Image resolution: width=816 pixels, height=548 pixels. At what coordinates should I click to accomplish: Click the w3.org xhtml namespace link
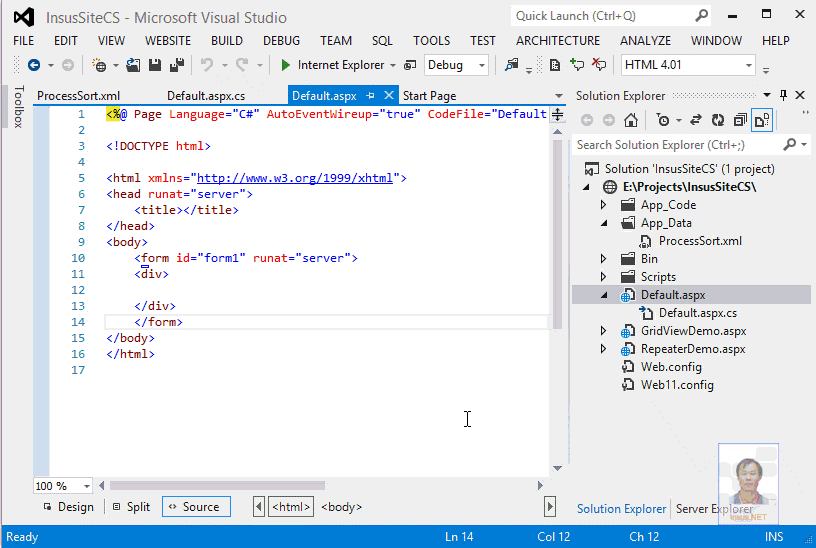295,178
